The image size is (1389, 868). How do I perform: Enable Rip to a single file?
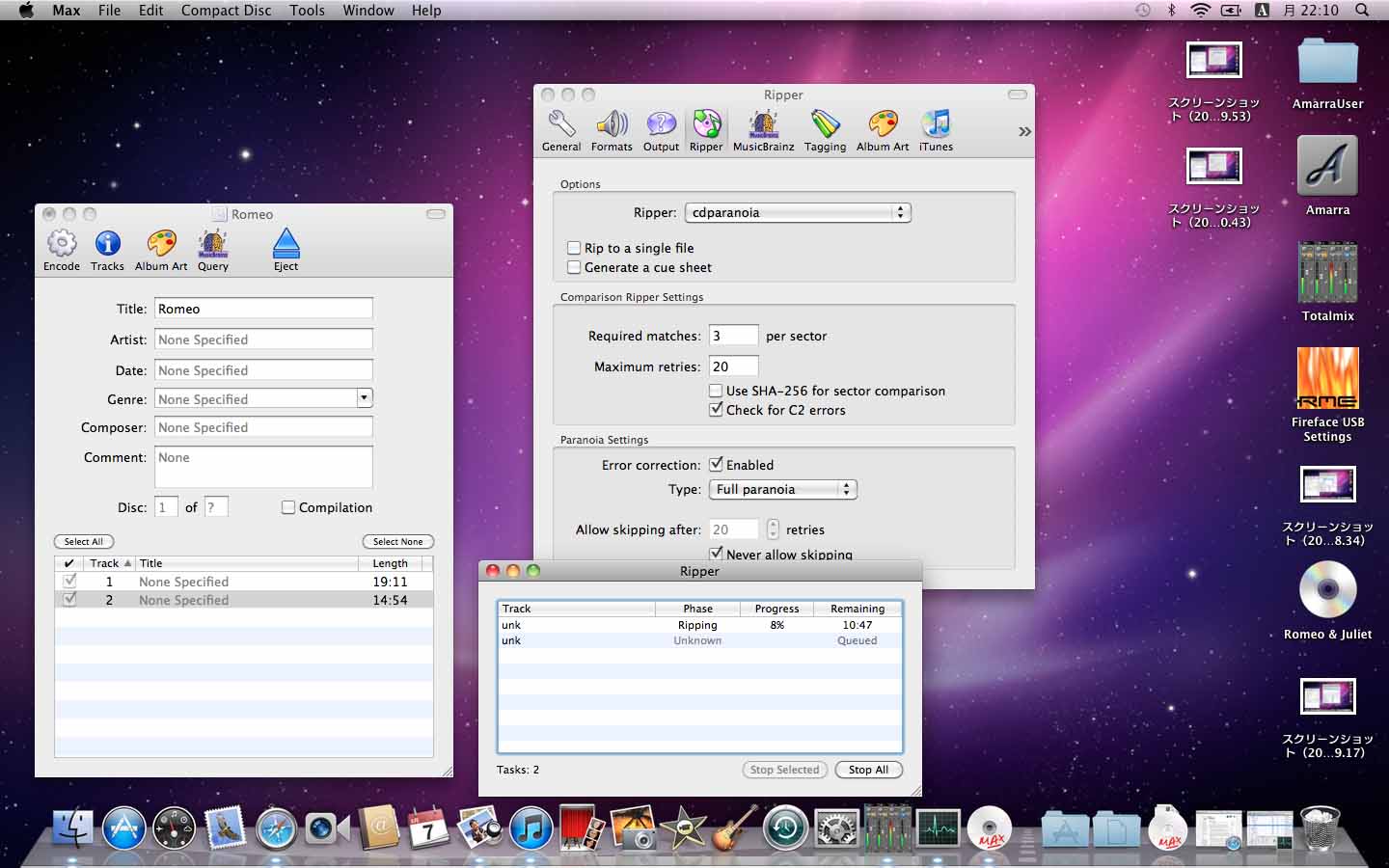(574, 248)
